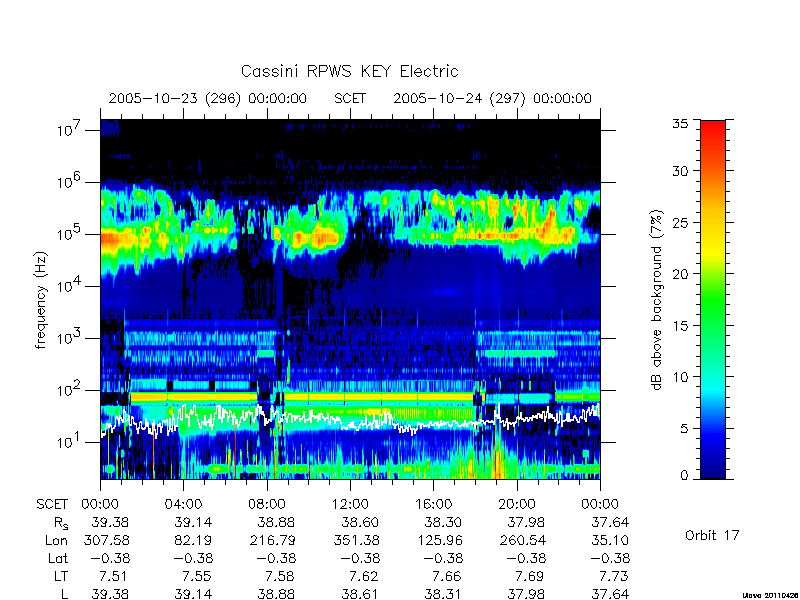Click the Lon value 216.79
This screenshot has width=800, height=600.
click(x=272, y=540)
